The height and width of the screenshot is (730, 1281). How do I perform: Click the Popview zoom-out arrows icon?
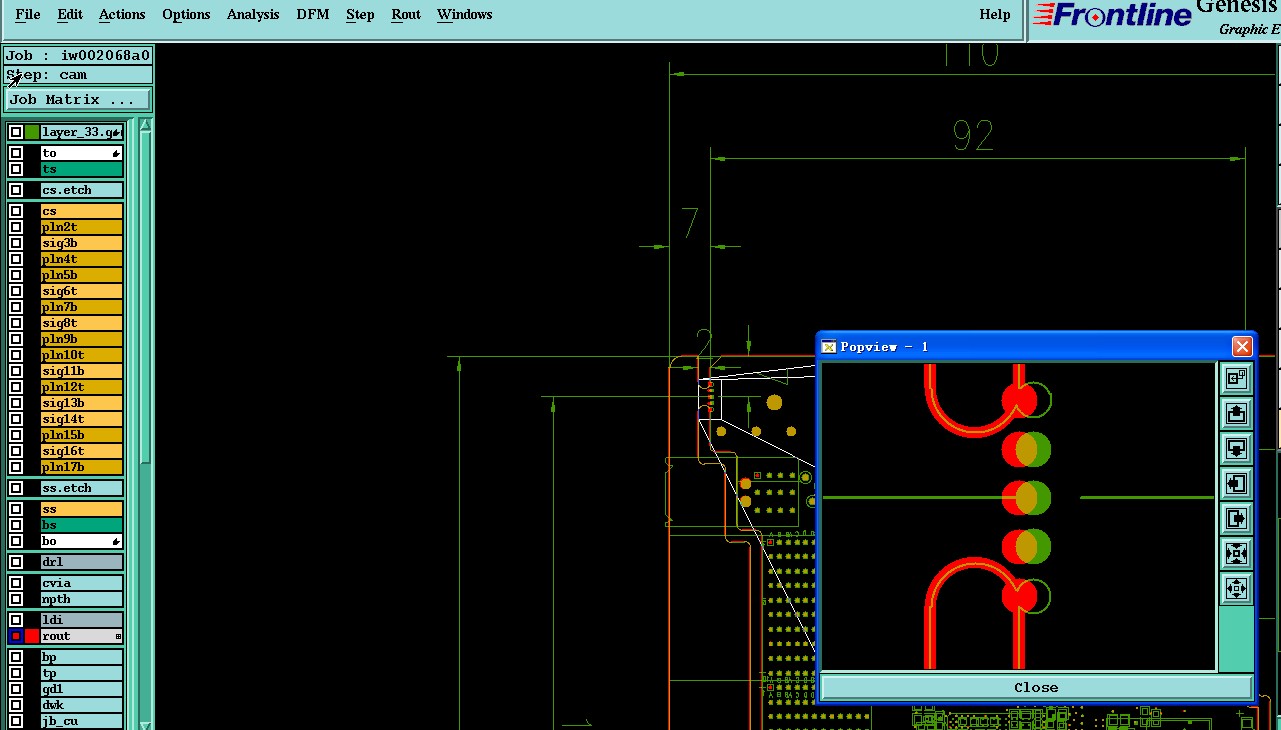point(1236,589)
